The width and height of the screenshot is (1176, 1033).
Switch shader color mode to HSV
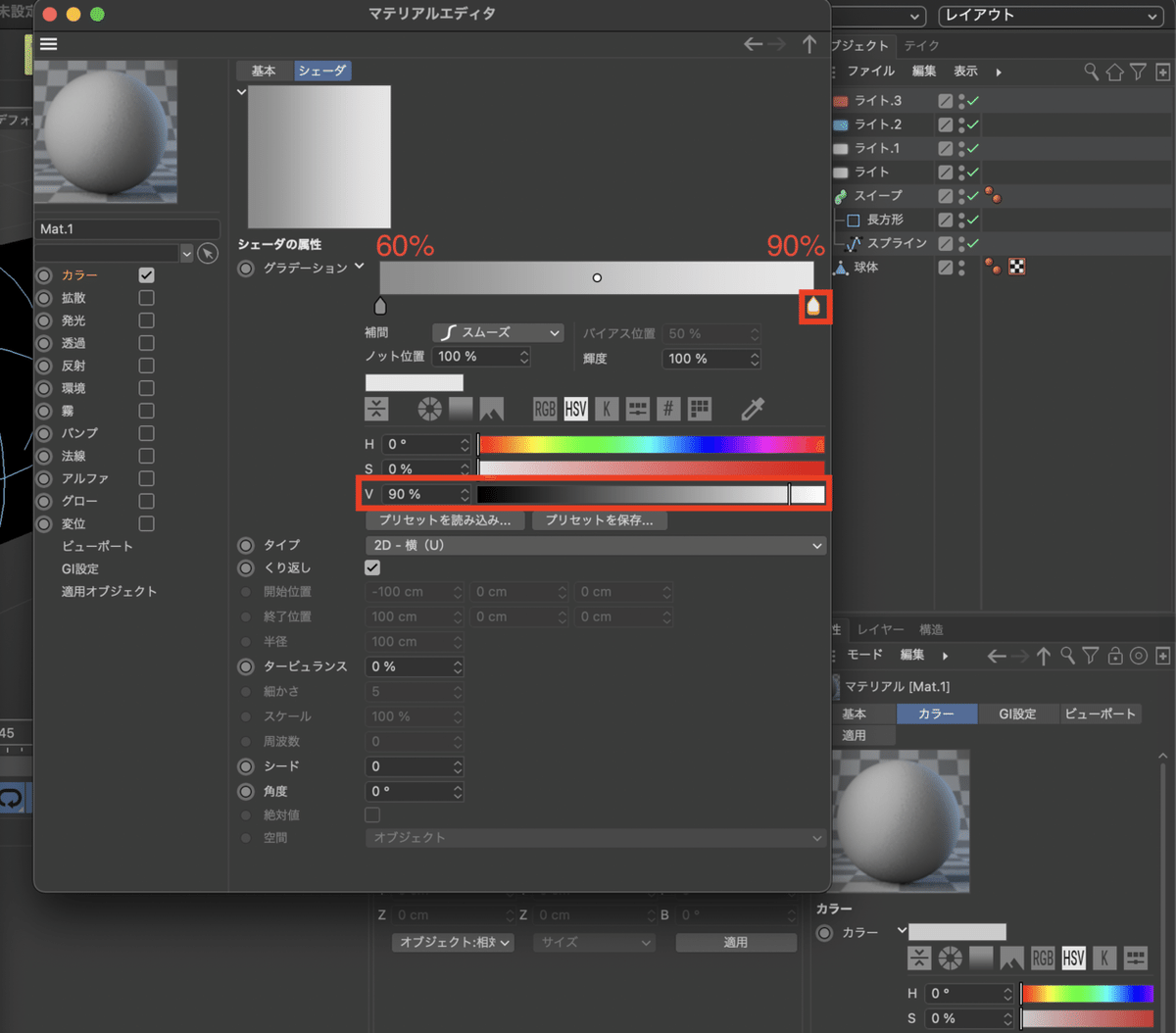575,409
